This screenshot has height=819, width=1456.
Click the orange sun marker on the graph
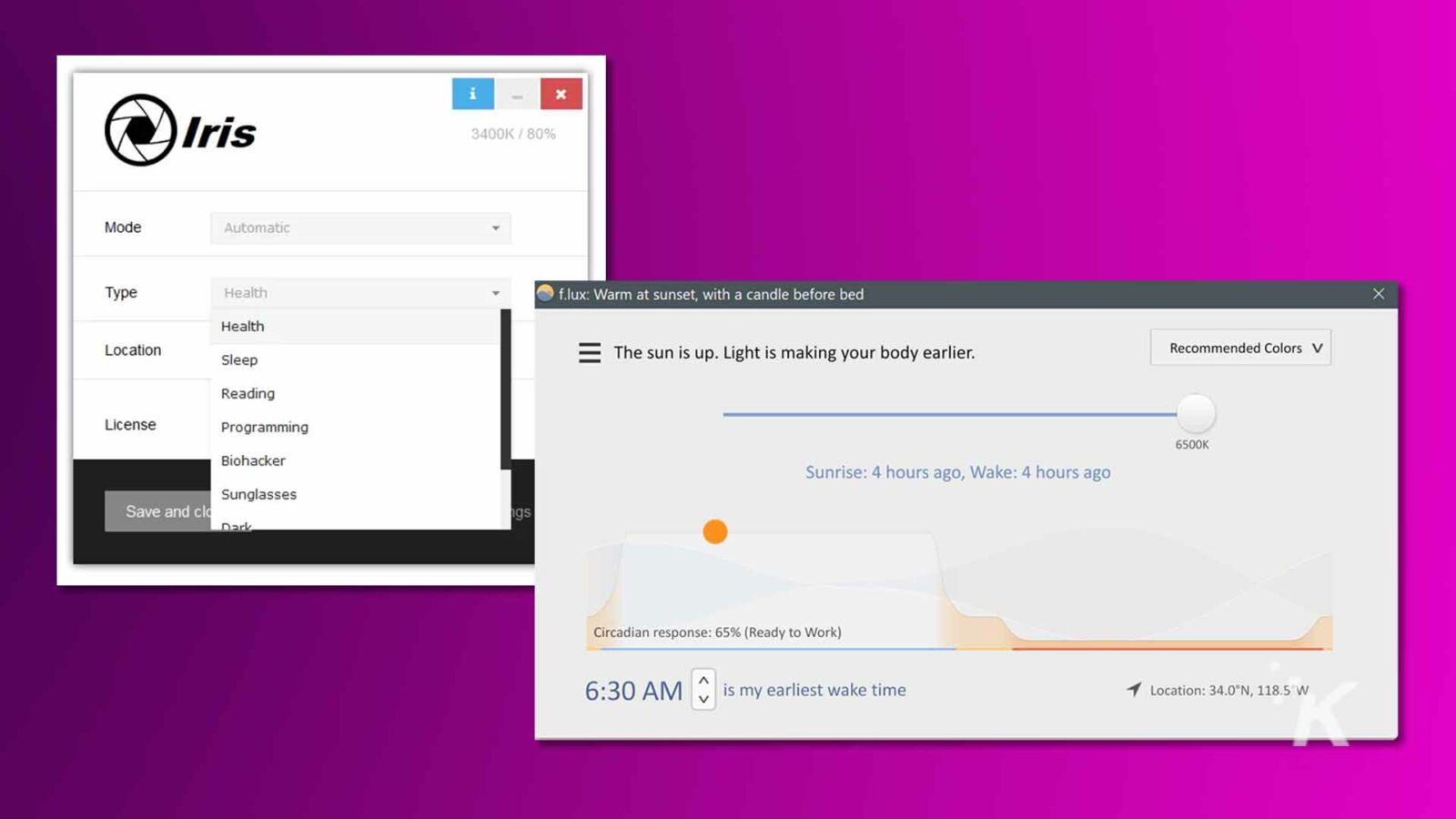(x=715, y=531)
